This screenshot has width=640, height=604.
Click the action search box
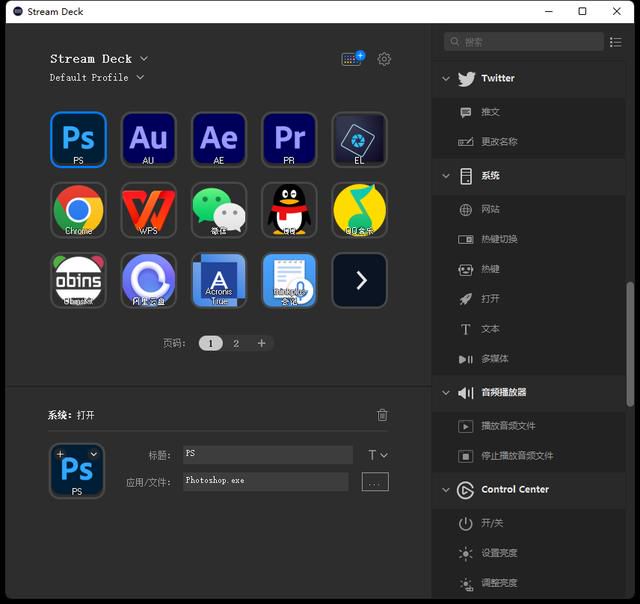[x=524, y=42]
